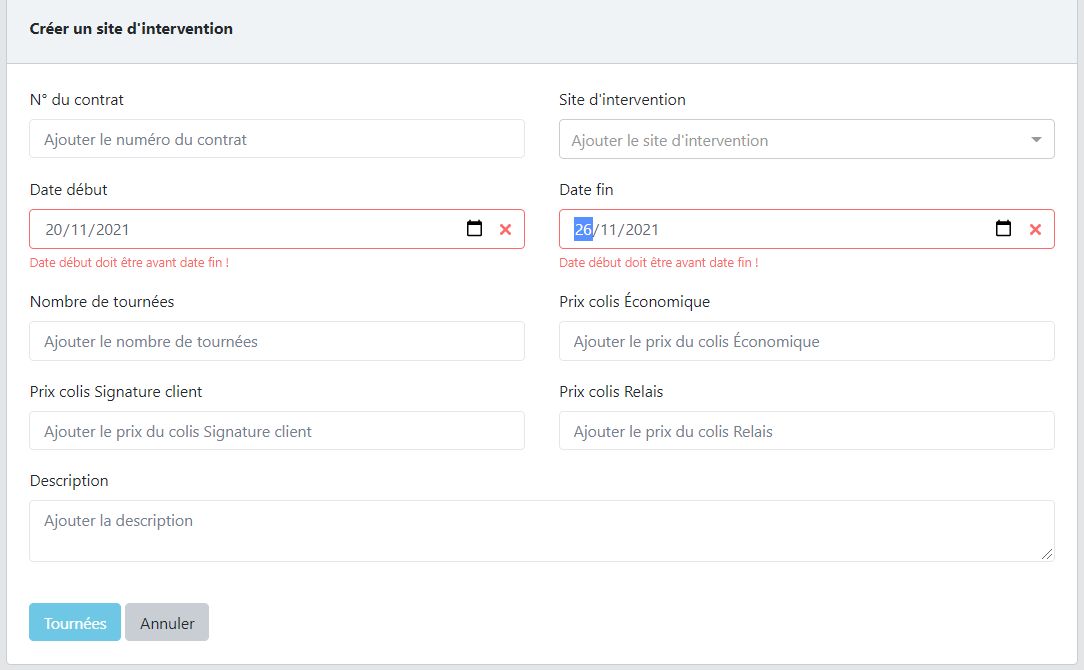Open the 'Ajouter le site d'intervention' combo box
This screenshot has width=1084, height=670.
(x=806, y=139)
